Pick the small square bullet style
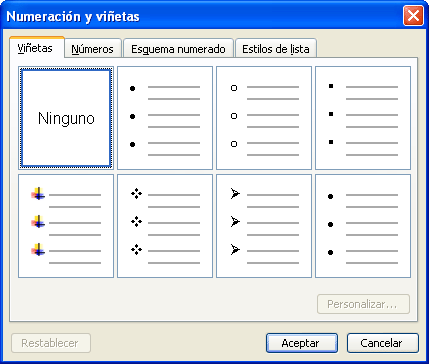 tap(363, 118)
